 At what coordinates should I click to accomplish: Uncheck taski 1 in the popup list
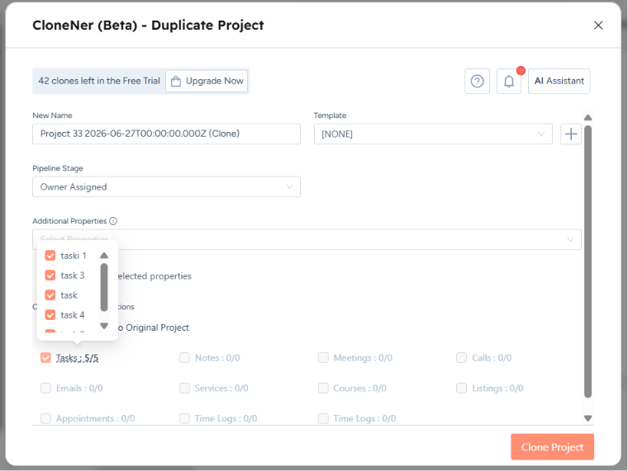(50, 256)
